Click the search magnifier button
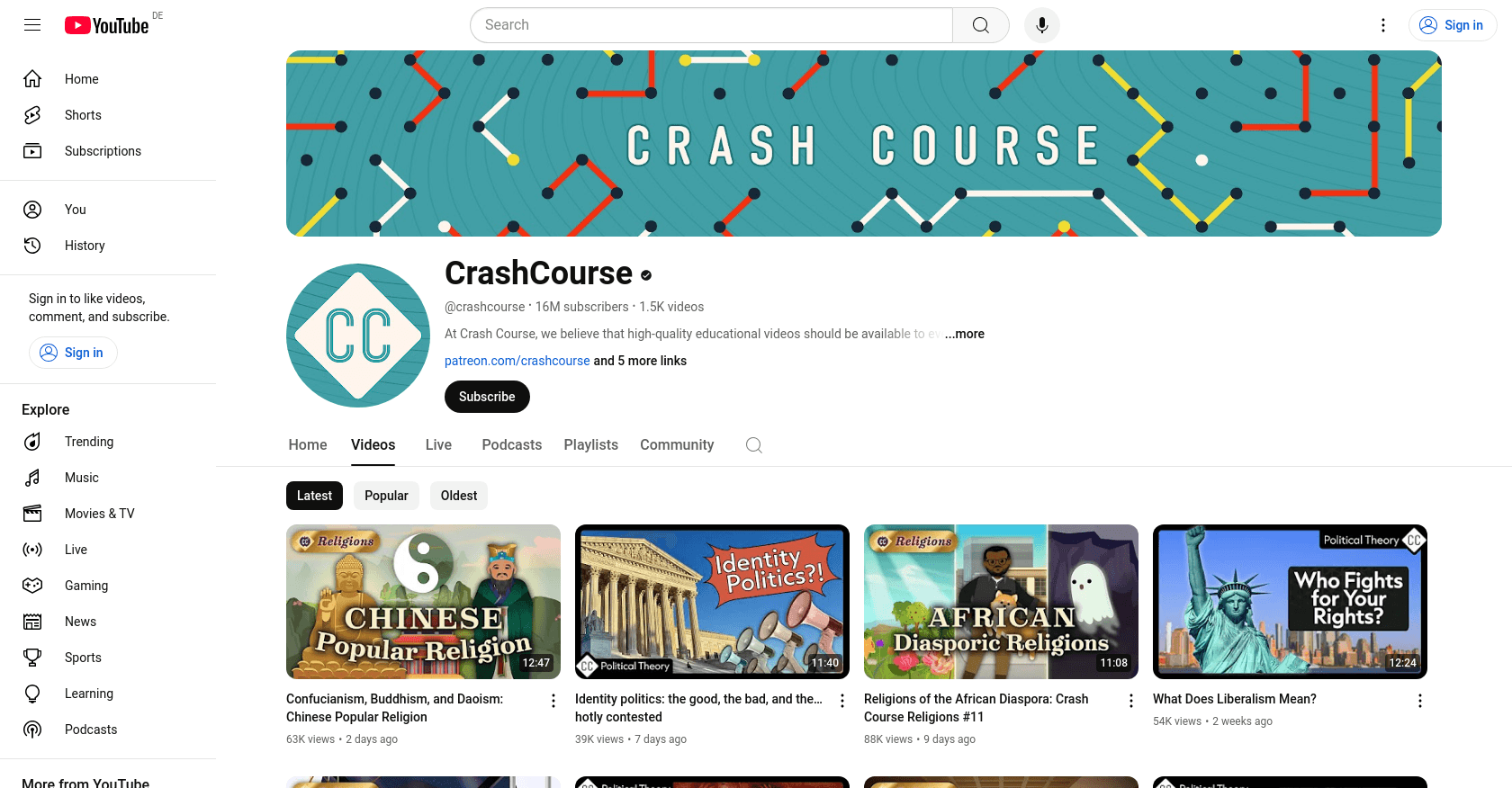The height and width of the screenshot is (788, 1512). pyautogui.click(x=981, y=25)
